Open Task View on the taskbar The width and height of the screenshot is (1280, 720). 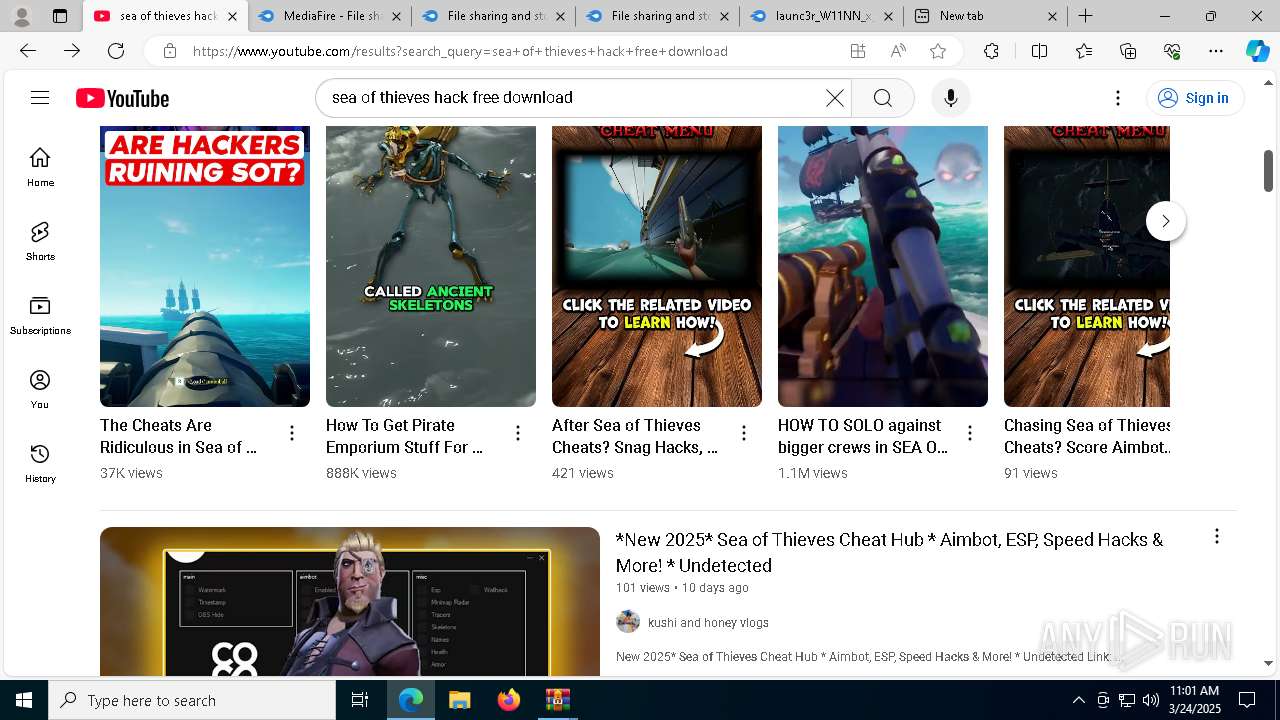(x=360, y=700)
